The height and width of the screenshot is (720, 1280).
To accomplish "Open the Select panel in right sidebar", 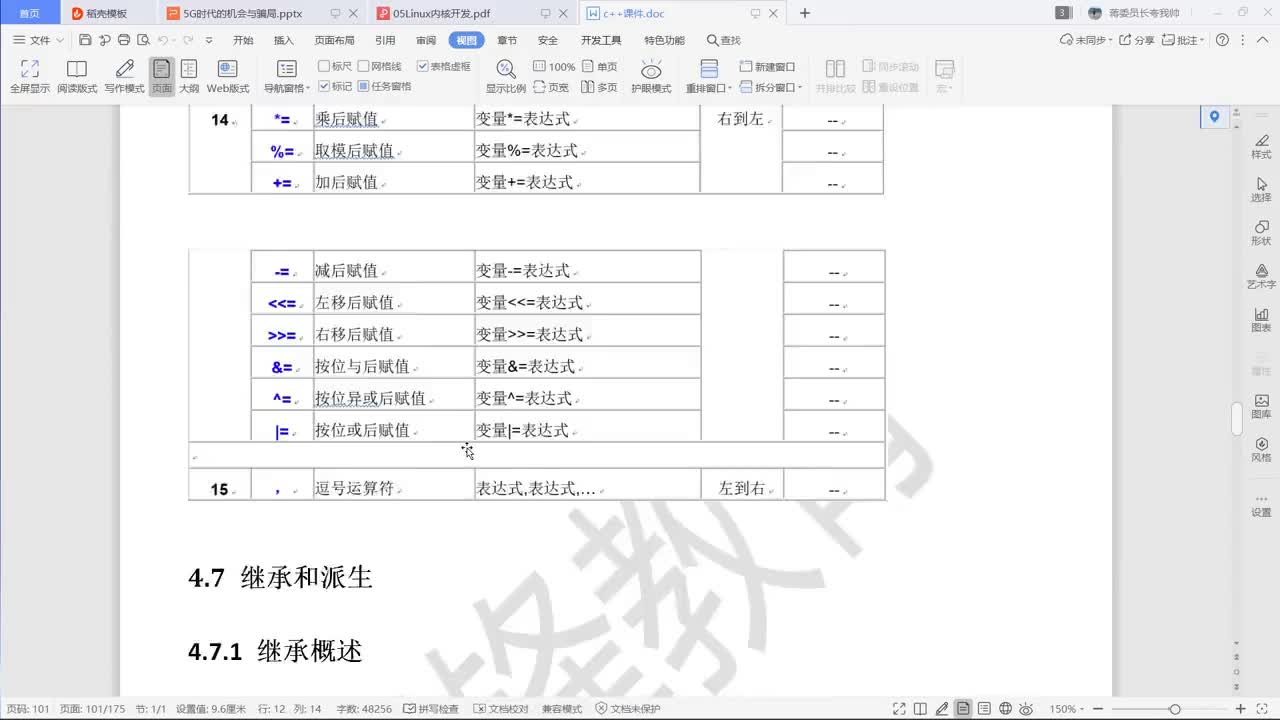I will point(1261,189).
